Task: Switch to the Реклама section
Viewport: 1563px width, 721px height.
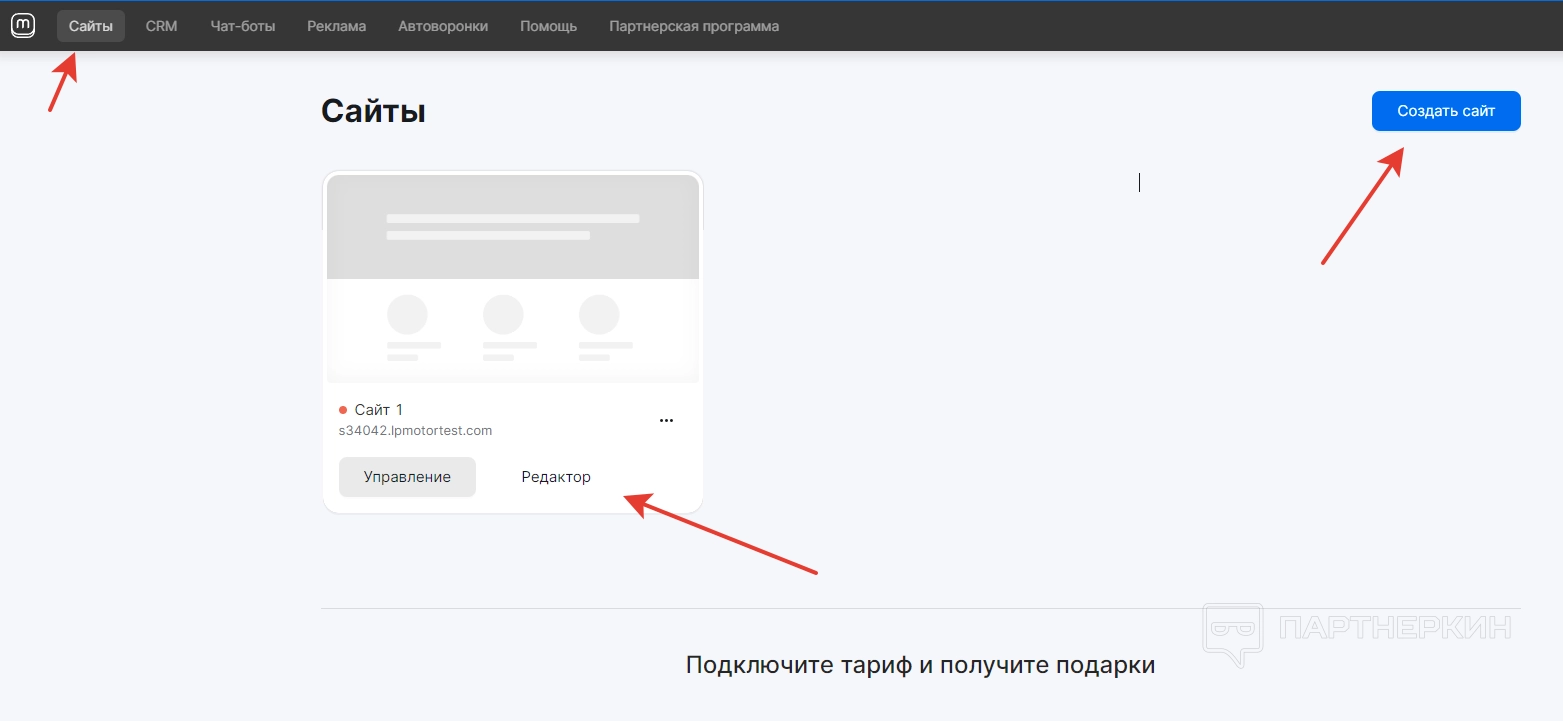Action: click(x=337, y=26)
